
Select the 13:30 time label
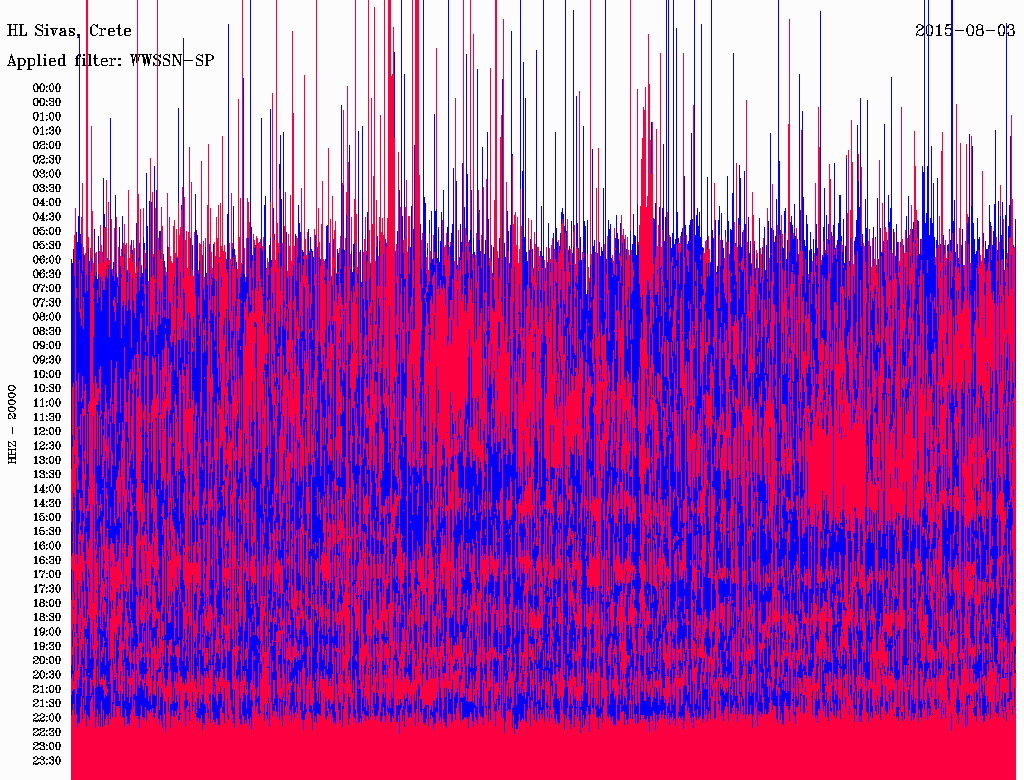point(47,474)
